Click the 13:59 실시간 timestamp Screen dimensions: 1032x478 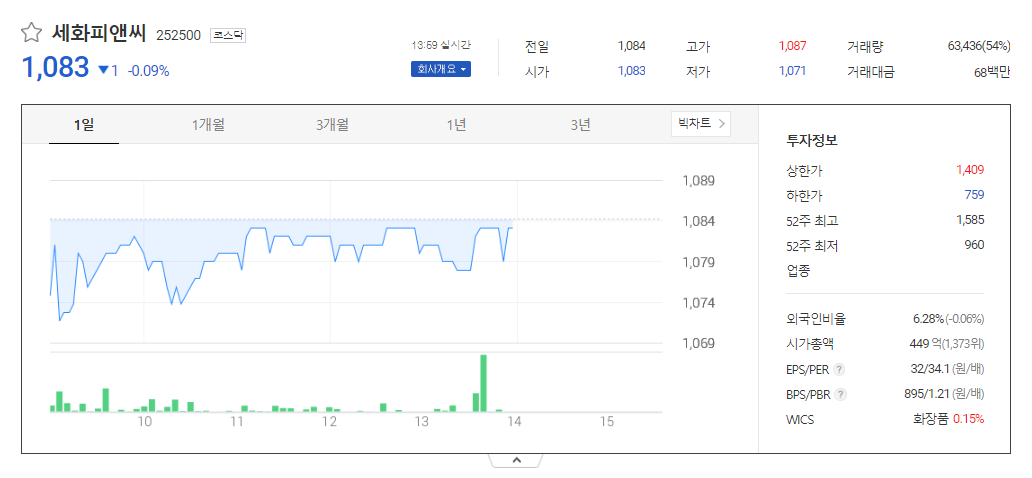441,46
